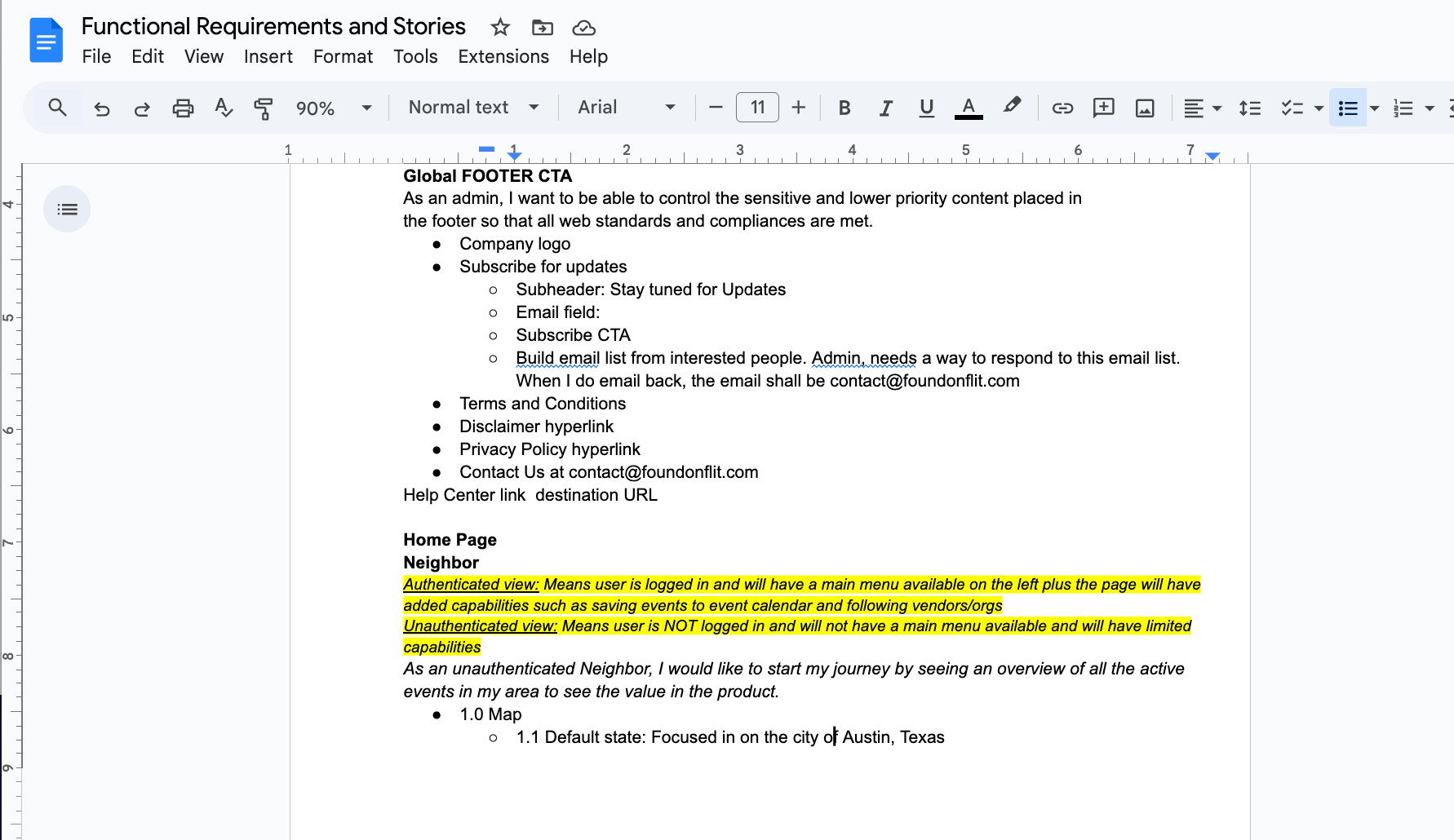
Task: Click the Disclaimer hyperlink bullet
Action: point(536,427)
